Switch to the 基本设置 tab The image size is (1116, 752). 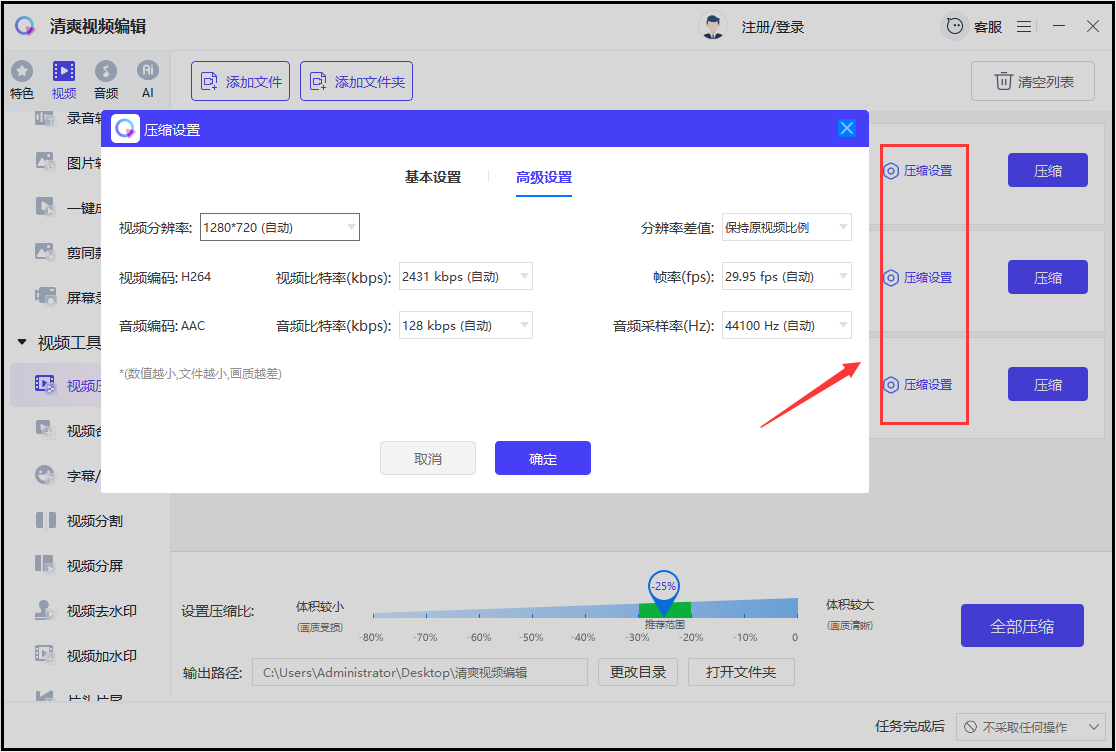433,177
